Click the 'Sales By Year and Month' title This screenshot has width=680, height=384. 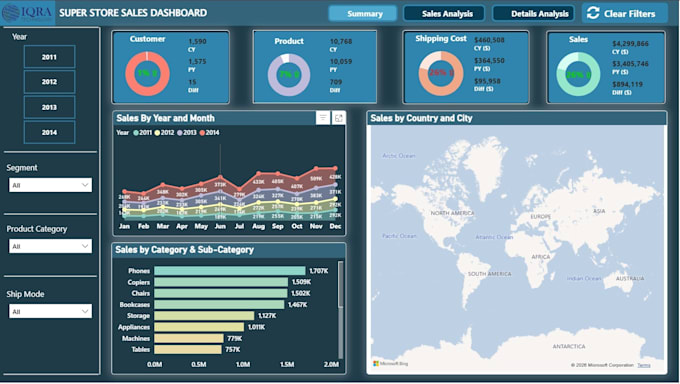(x=165, y=118)
